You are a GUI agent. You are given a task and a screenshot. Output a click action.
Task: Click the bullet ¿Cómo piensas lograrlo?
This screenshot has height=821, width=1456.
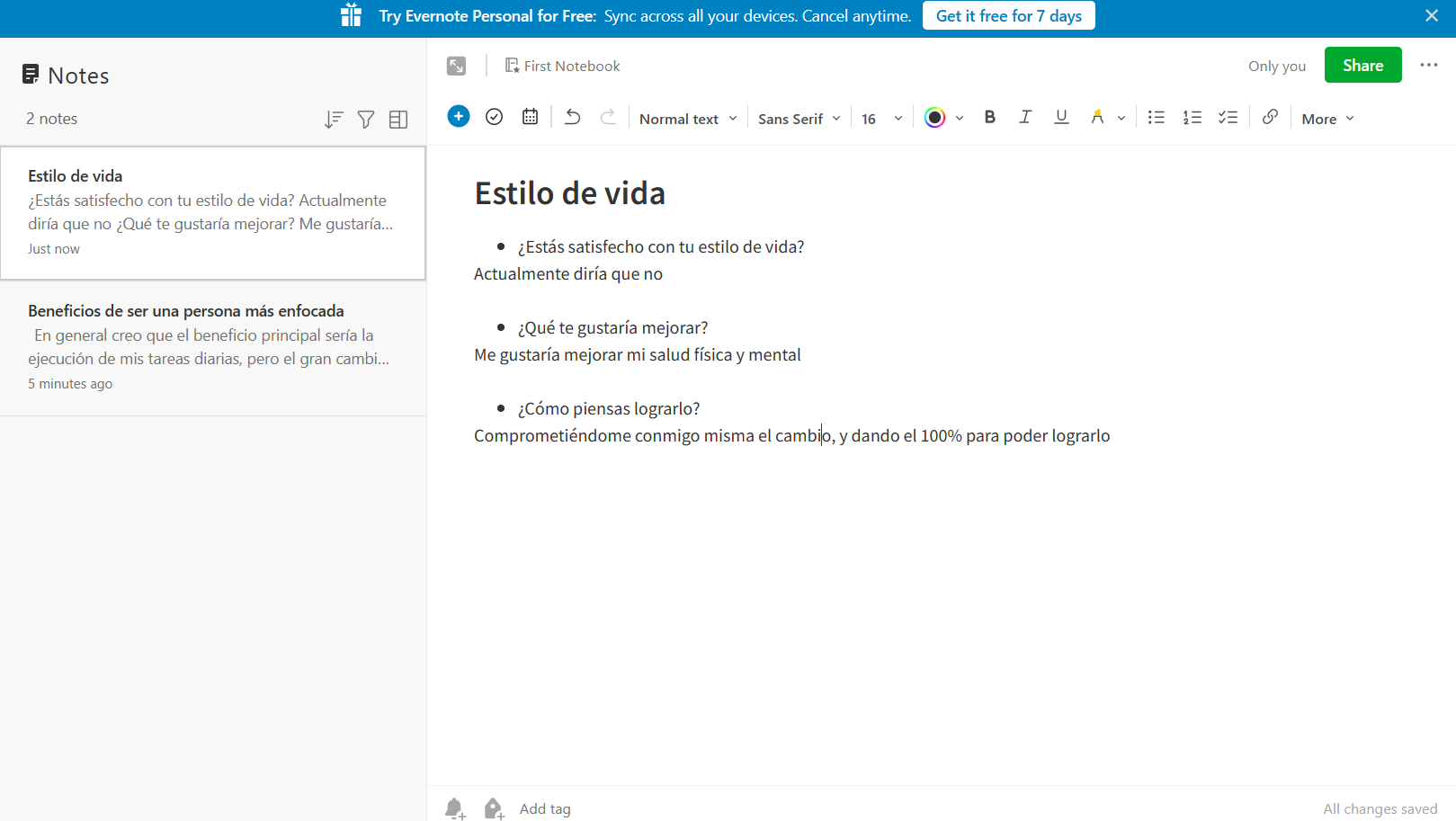coord(609,409)
